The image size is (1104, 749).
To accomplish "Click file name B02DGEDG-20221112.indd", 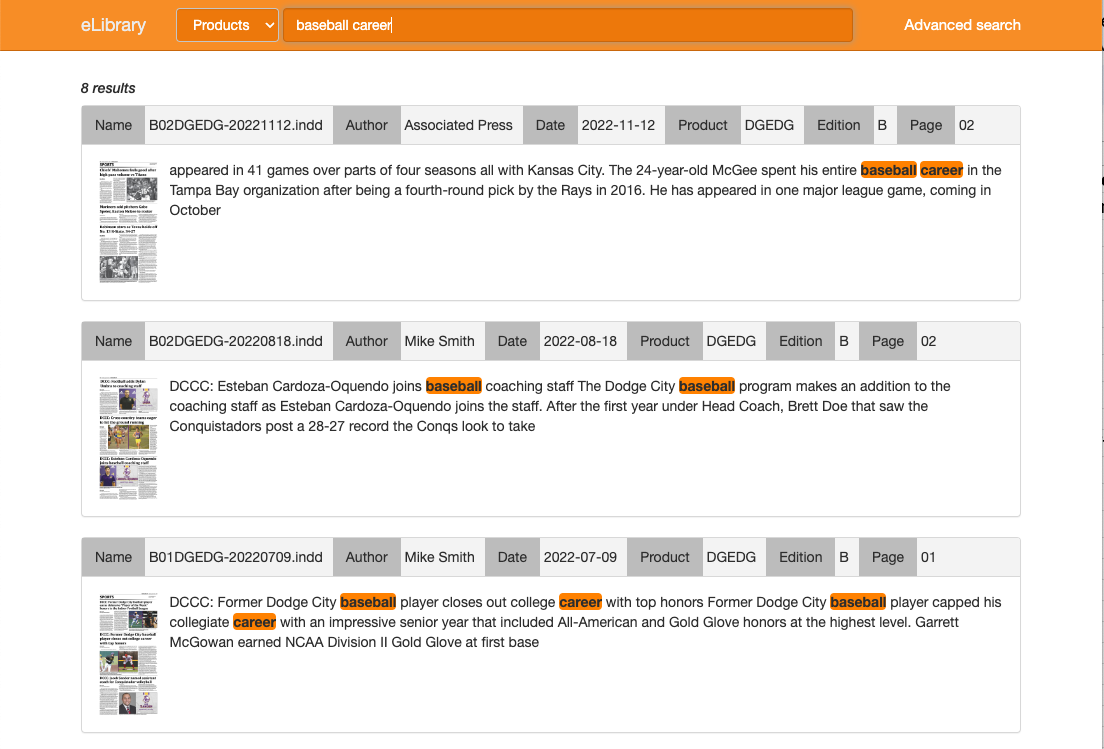I will (236, 125).
